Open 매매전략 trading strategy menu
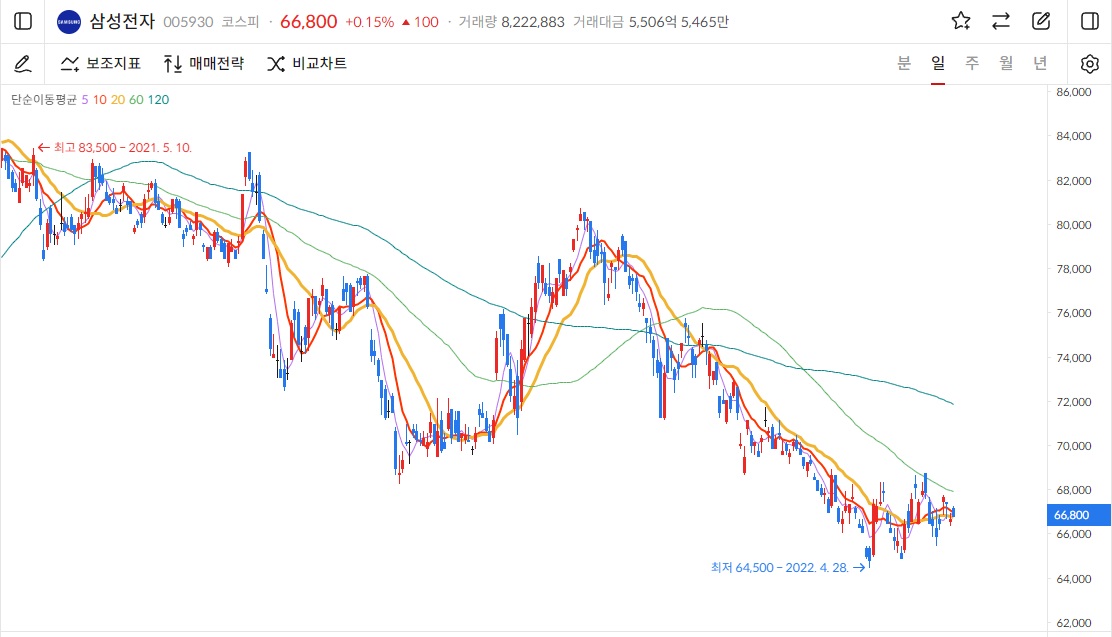This screenshot has width=1112, height=637. pyautogui.click(x=204, y=64)
